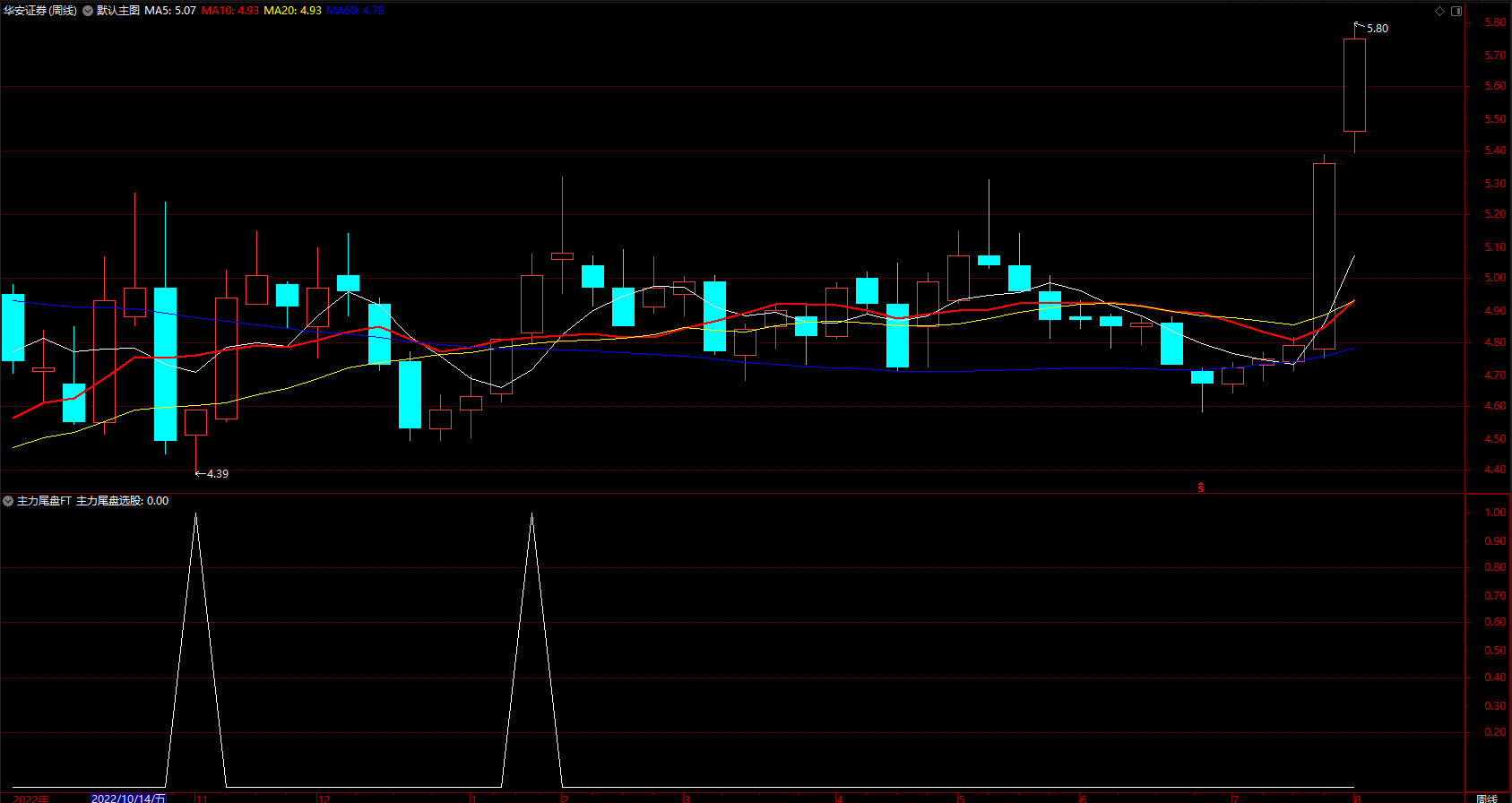Screen dimensions: 1512x803
Task: Click the red MA10: 4.93 label
Action: [230, 11]
